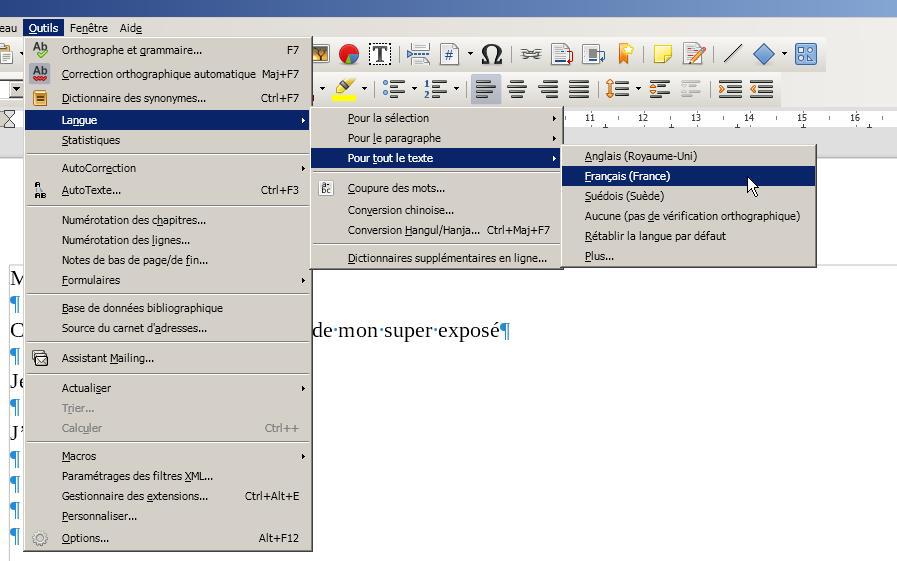The height and width of the screenshot is (561, 897).
Task: Toggle left text alignment
Action: [486, 89]
